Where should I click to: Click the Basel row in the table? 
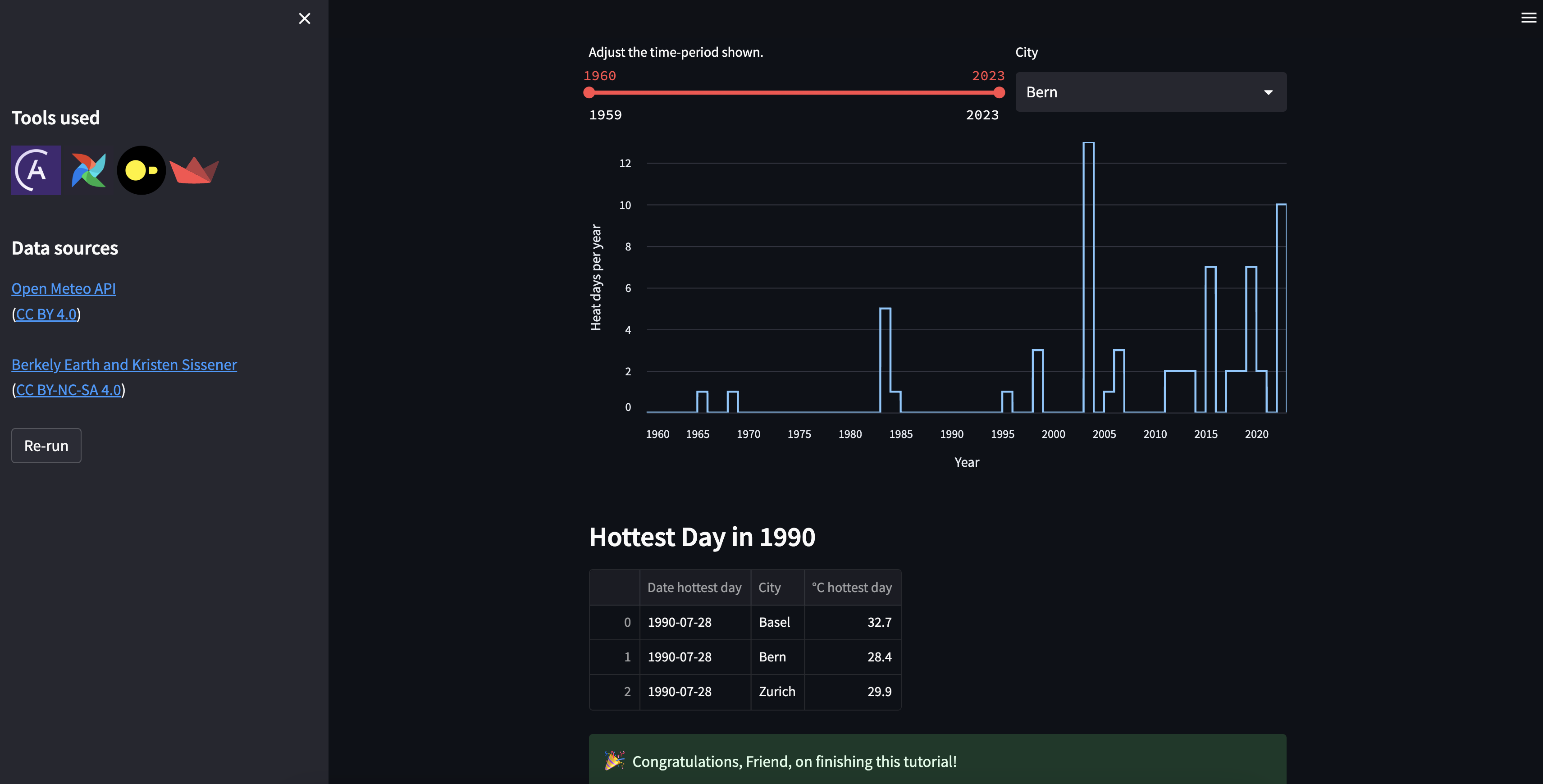point(774,622)
